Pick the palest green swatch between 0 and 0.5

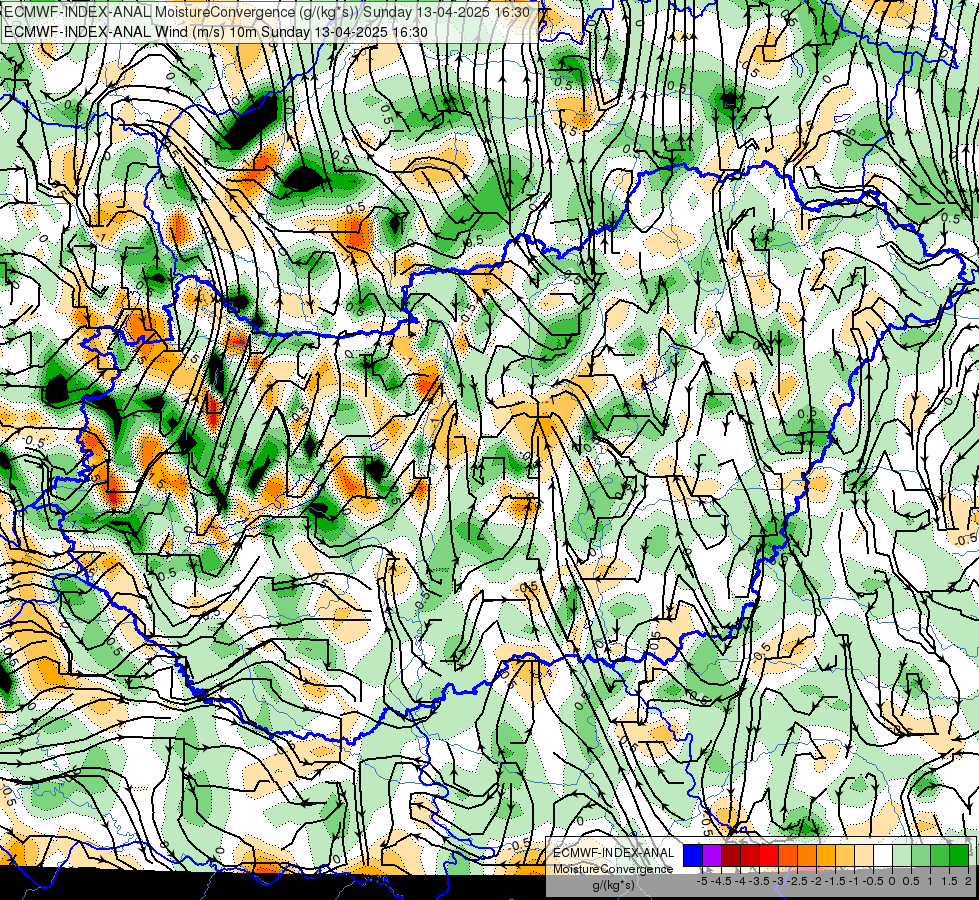tap(903, 856)
